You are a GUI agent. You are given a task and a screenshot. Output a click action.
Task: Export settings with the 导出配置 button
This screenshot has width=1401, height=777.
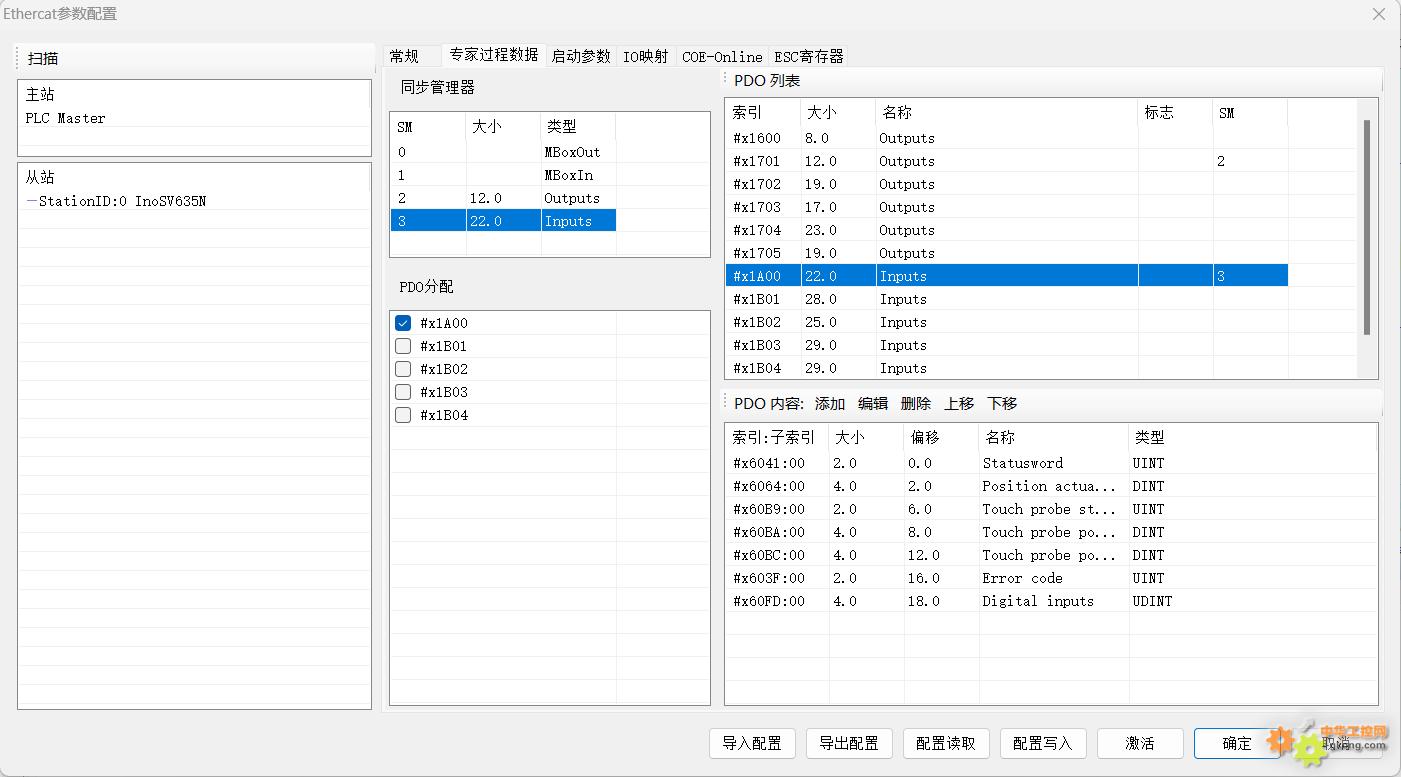pyautogui.click(x=849, y=743)
